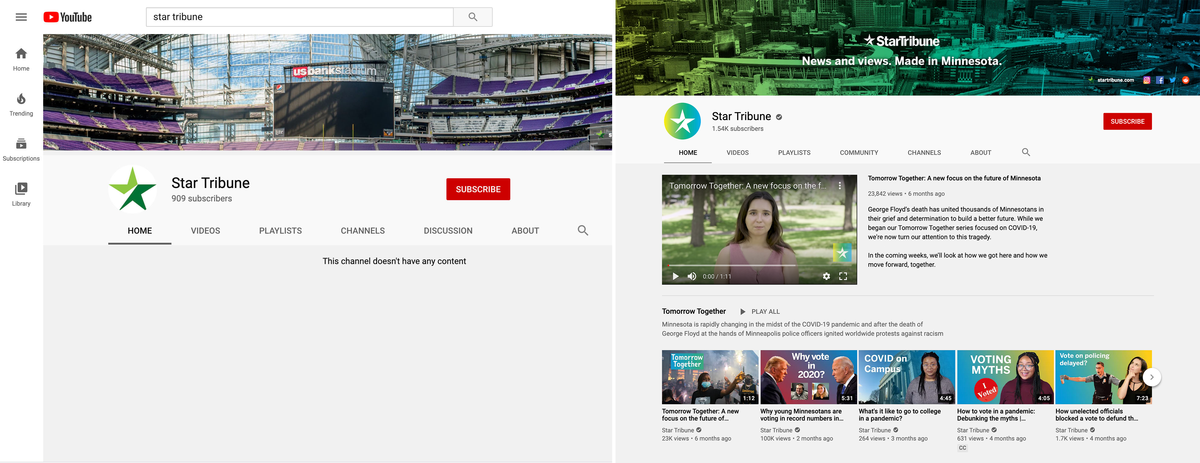The height and width of the screenshot is (463, 1200).
Task: Open Why vote in 2020 thumbnail
Action: (x=807, y=377)
